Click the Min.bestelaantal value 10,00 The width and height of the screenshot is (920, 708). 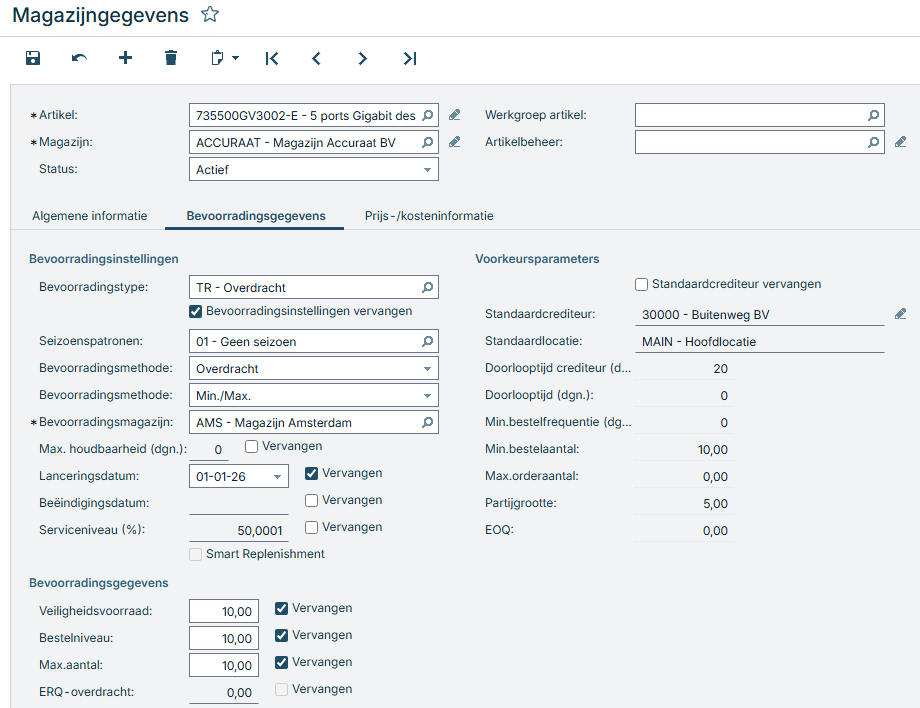click(685, 449)
